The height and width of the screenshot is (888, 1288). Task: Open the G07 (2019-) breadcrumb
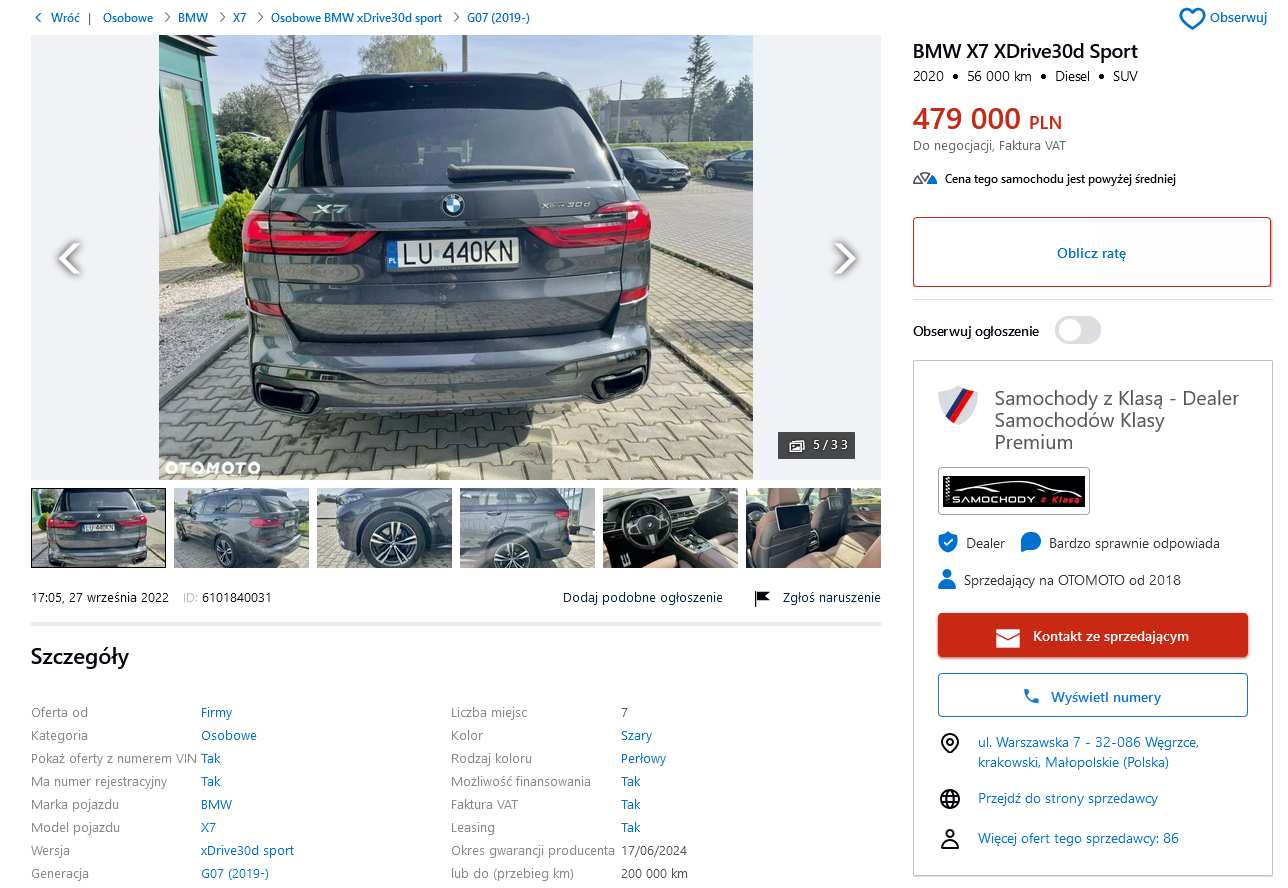[x=498, y=18]
